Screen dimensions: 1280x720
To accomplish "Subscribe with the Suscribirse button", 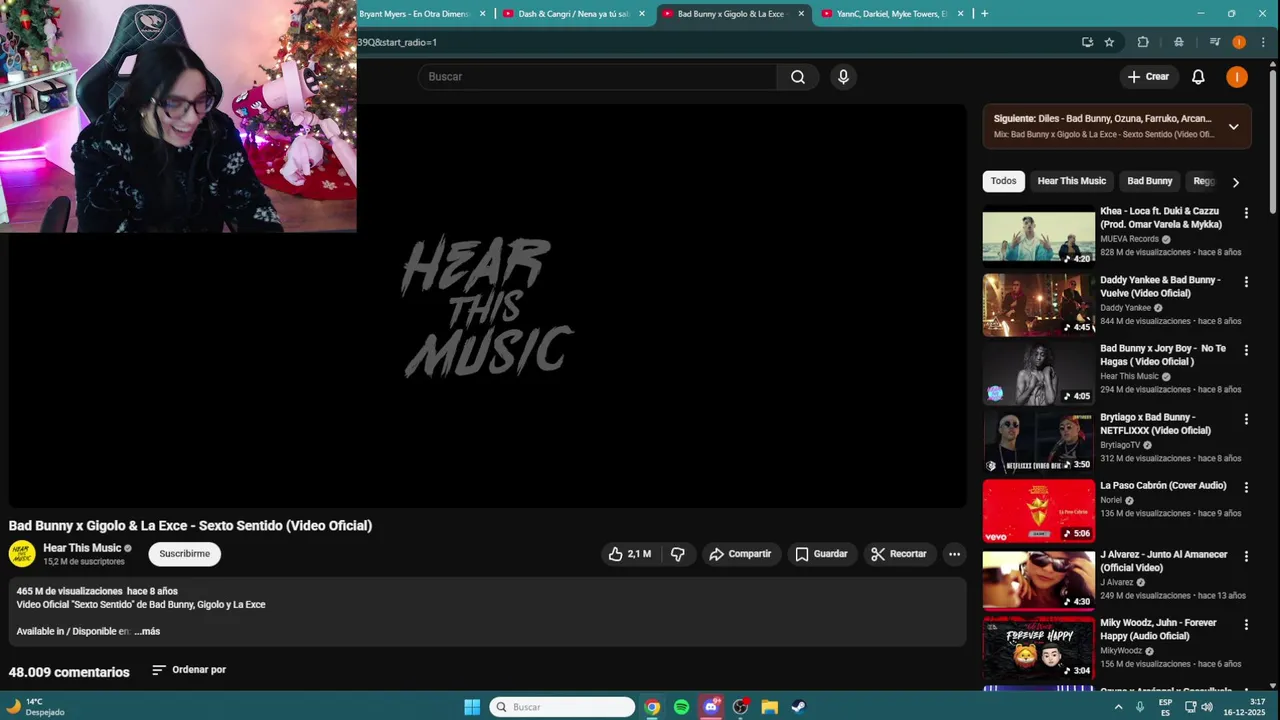I will point(185,554).
